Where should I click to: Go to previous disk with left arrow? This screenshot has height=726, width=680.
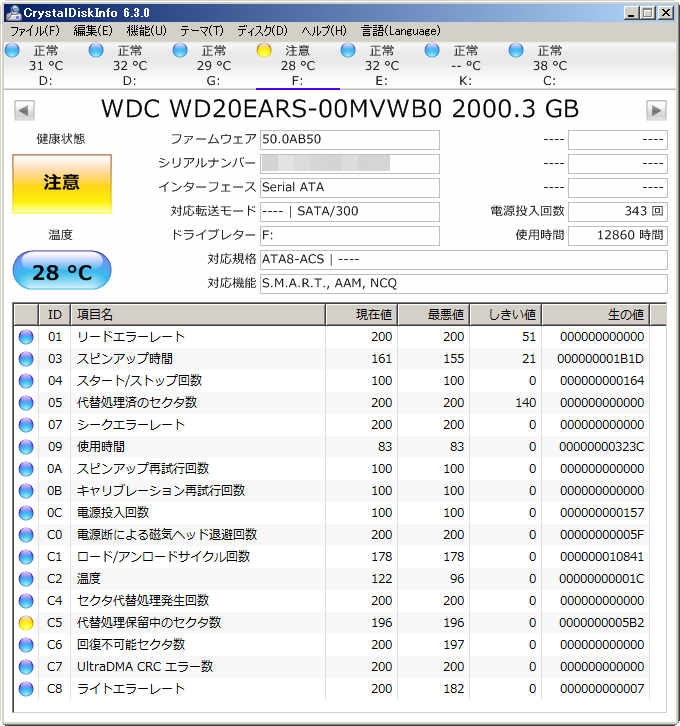click(24, 111)
